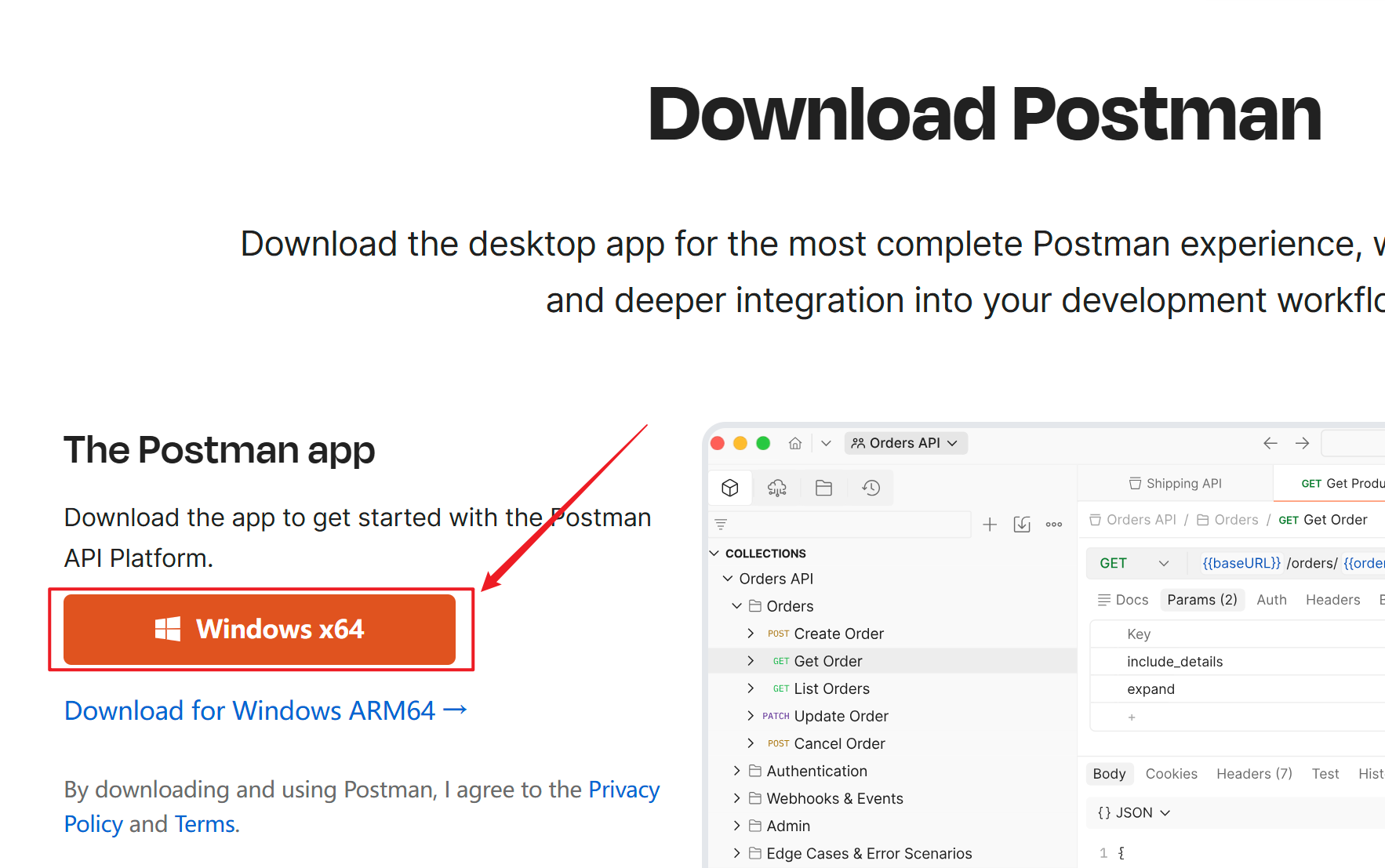Open the Auth tab
Viewport: 1385px width, 868px height.
[x=1271, y=600]
